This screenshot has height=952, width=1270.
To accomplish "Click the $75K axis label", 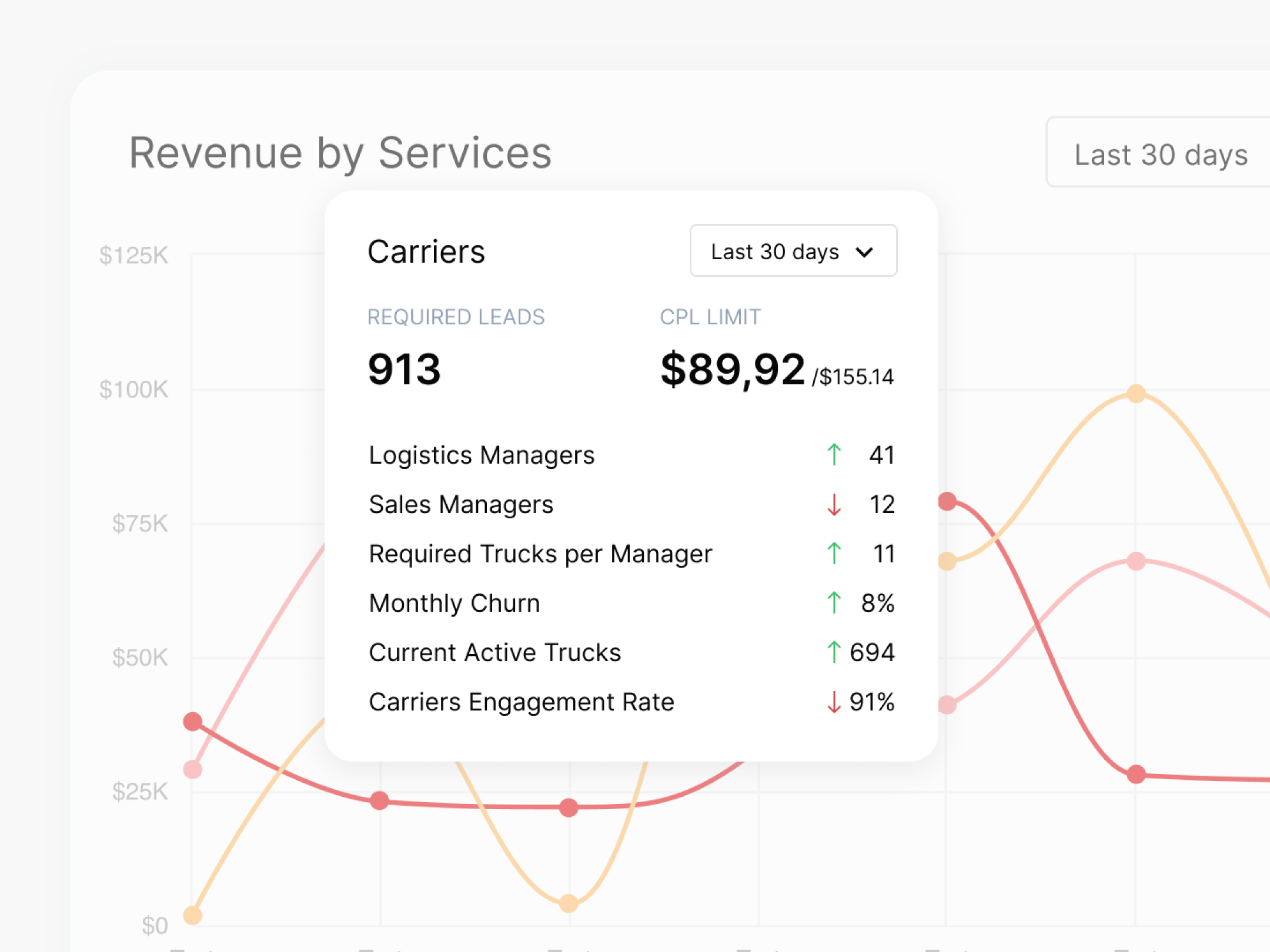I will click(140, 524).
